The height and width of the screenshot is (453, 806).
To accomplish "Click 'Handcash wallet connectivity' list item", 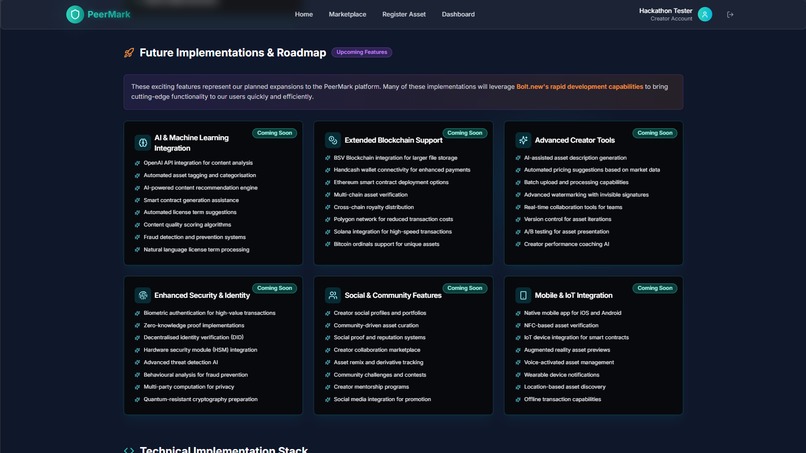I will pyautogui.click(x=402, y=170).
